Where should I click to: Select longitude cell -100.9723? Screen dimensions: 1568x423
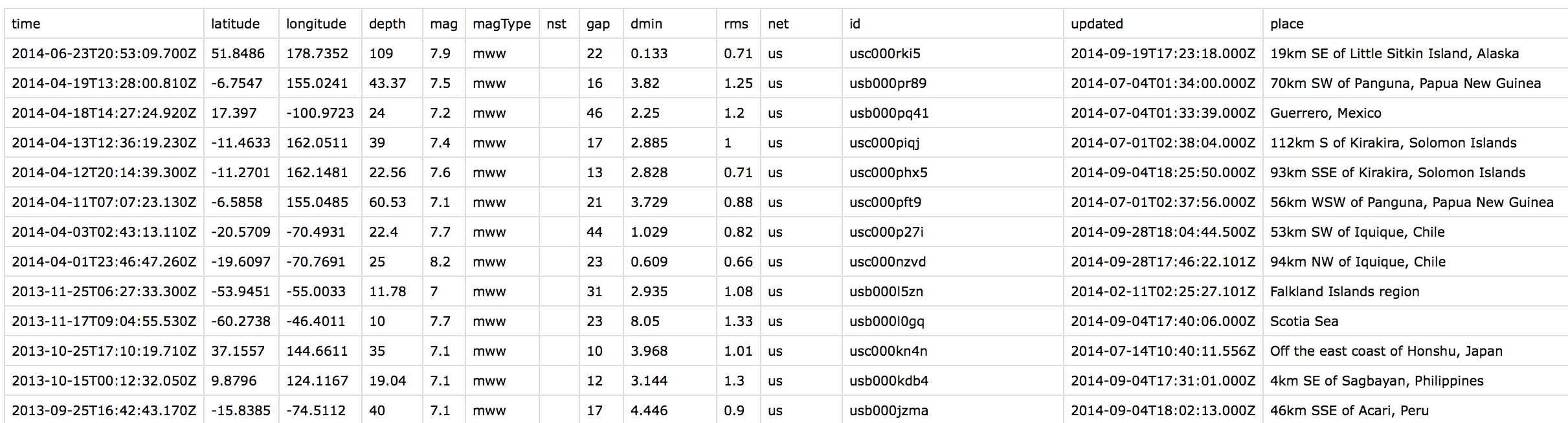(x=320, y=113)
